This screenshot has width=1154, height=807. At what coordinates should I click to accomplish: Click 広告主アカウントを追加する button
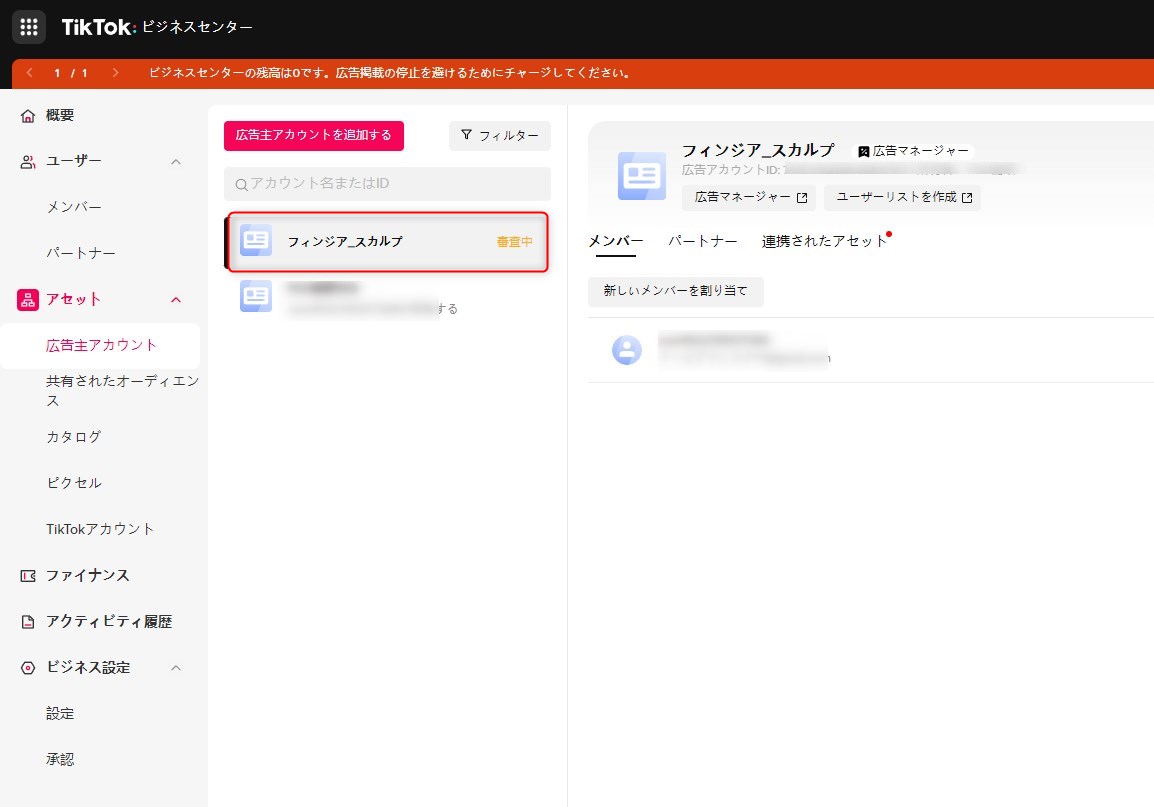tap(314, 135)
